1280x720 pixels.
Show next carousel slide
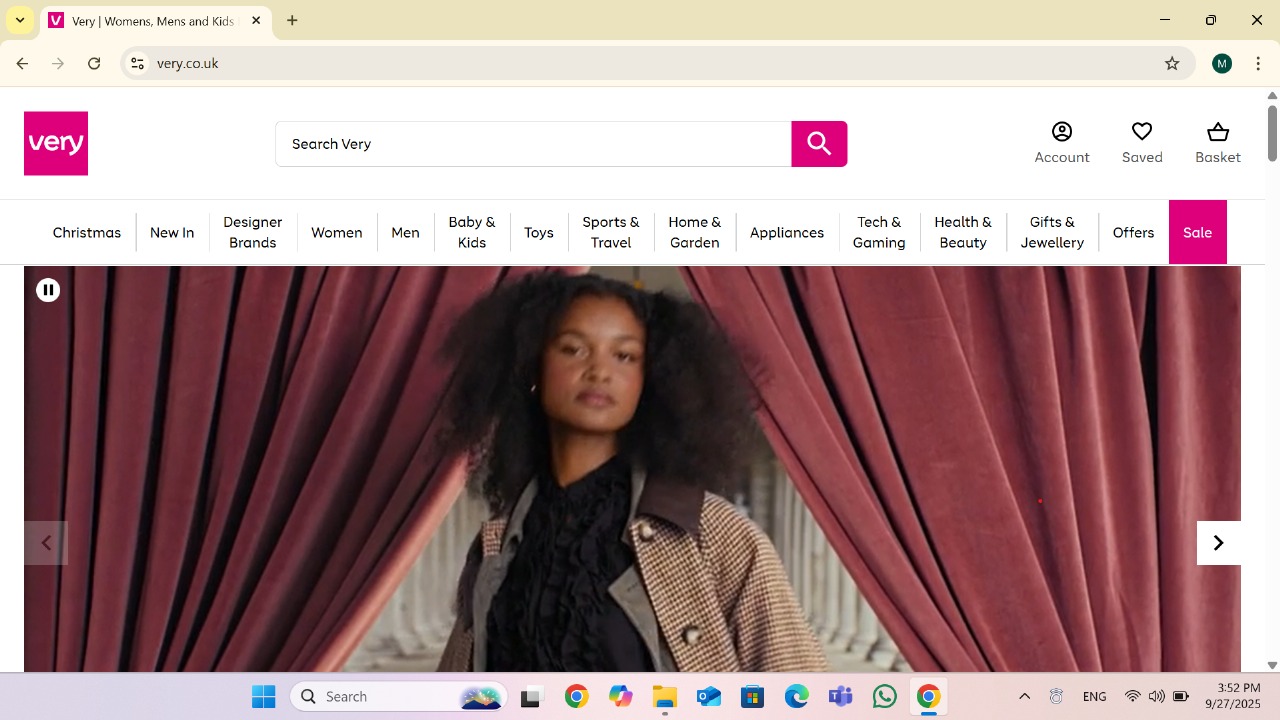[x=1218, y=543]
